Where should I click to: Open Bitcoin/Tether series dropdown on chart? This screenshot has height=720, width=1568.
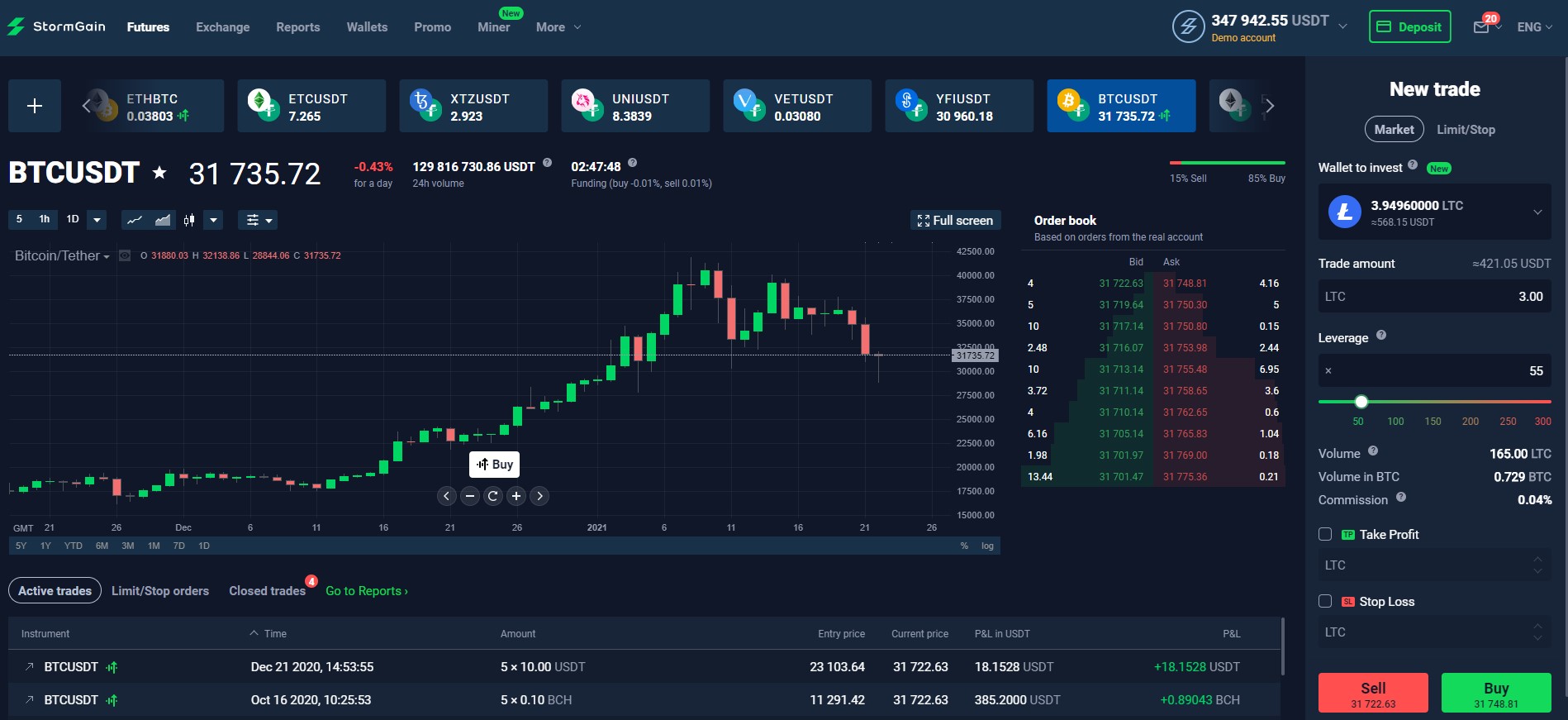[x=62, y=256]
